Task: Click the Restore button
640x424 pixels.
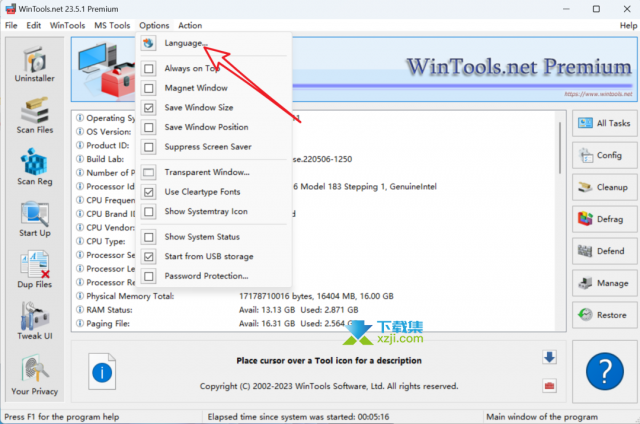Action: pyautogui.click(x=604, y=315)
